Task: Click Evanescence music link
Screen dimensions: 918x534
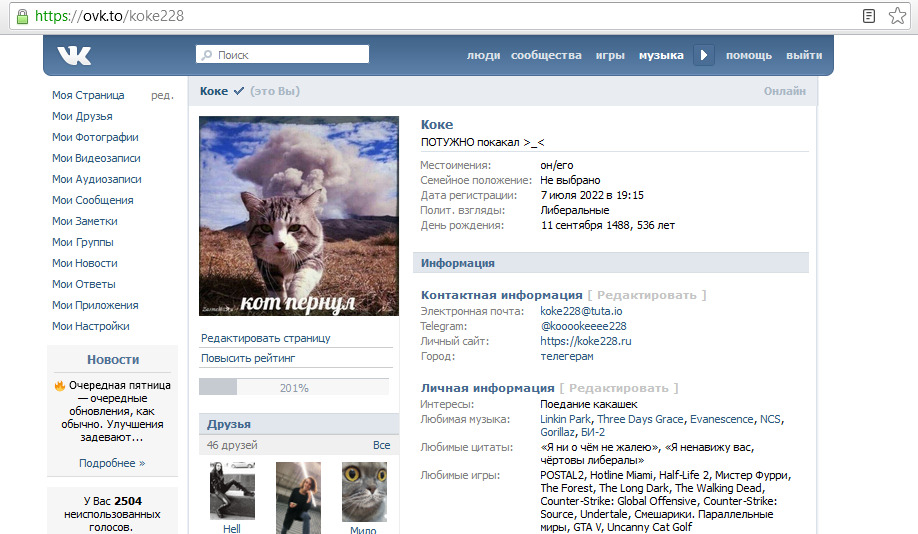Action: [721, 419]
